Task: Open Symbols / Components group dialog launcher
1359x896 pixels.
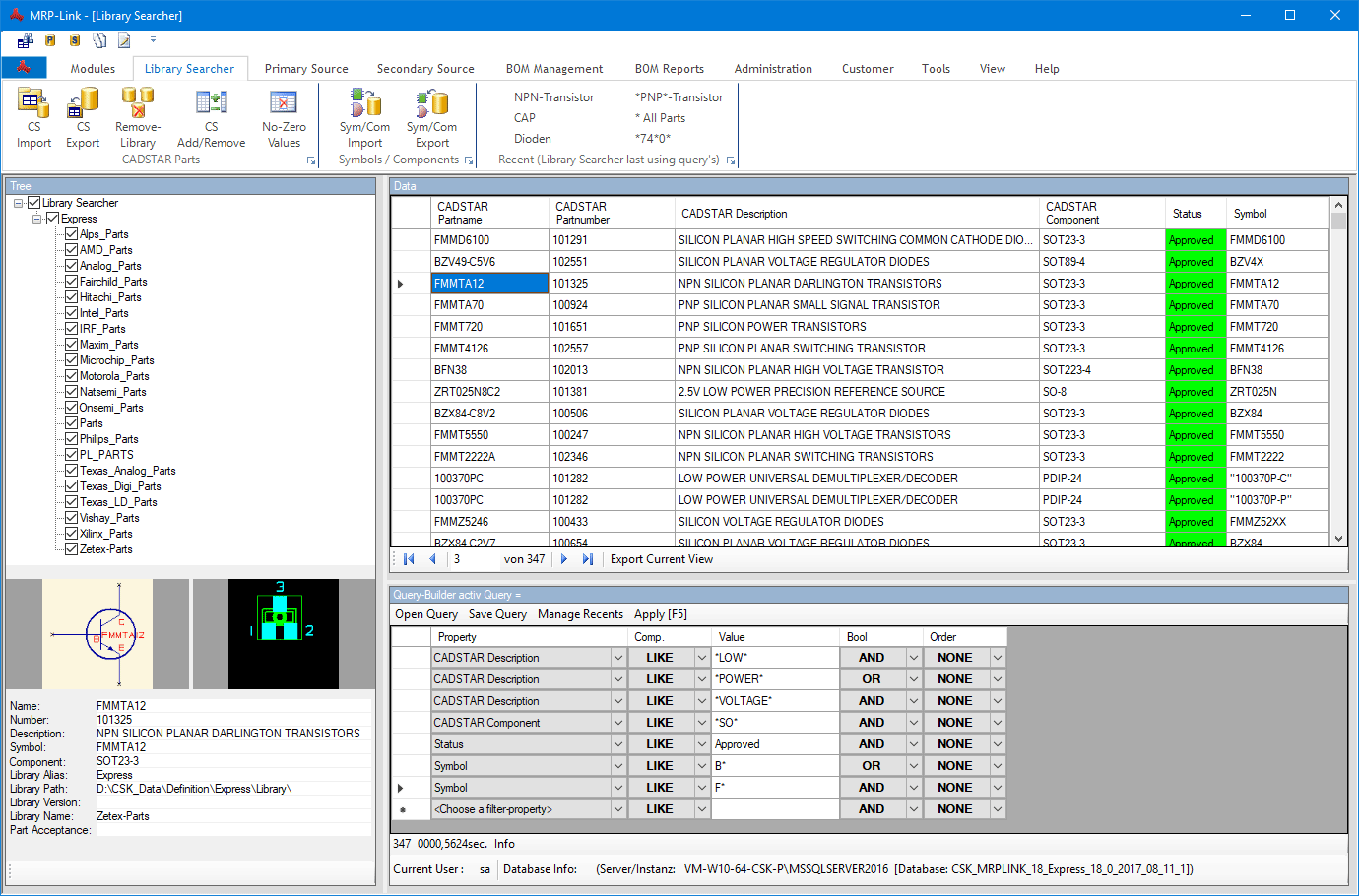Action: [x=469, y=160]
